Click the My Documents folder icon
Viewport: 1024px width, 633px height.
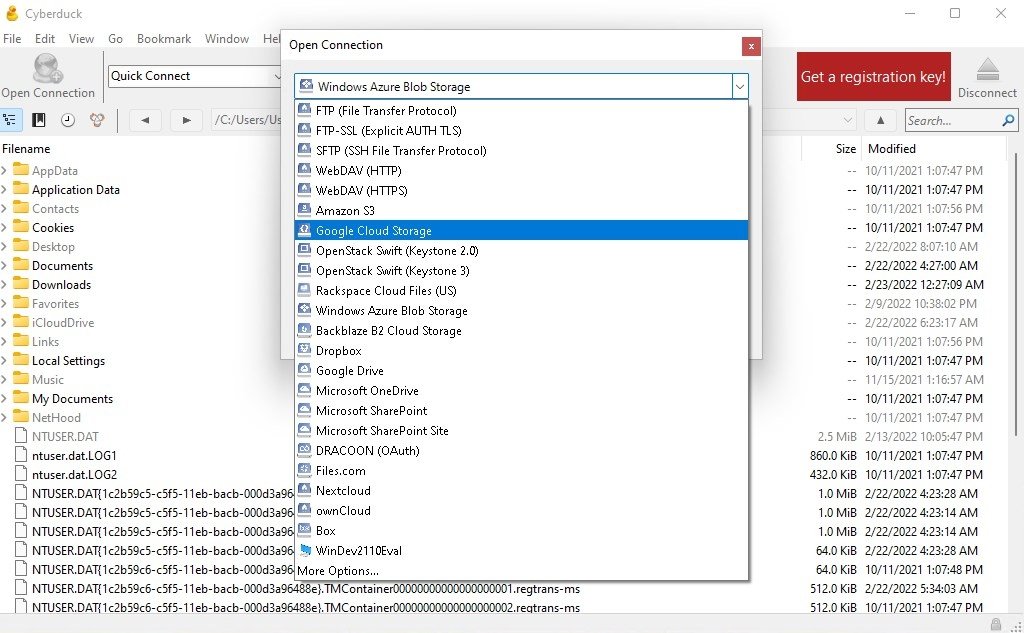pos(21,398)
